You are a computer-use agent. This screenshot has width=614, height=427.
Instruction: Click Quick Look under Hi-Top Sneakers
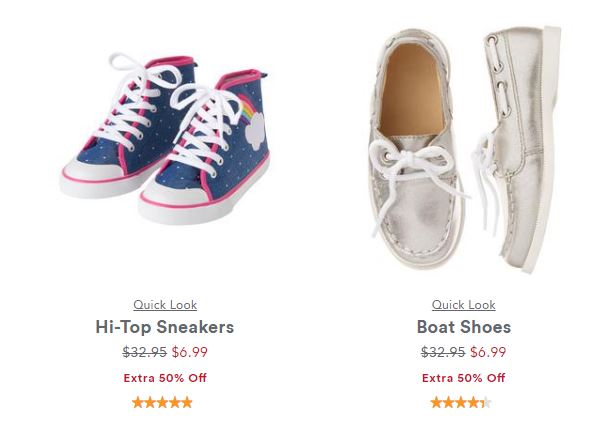point(165,304)
